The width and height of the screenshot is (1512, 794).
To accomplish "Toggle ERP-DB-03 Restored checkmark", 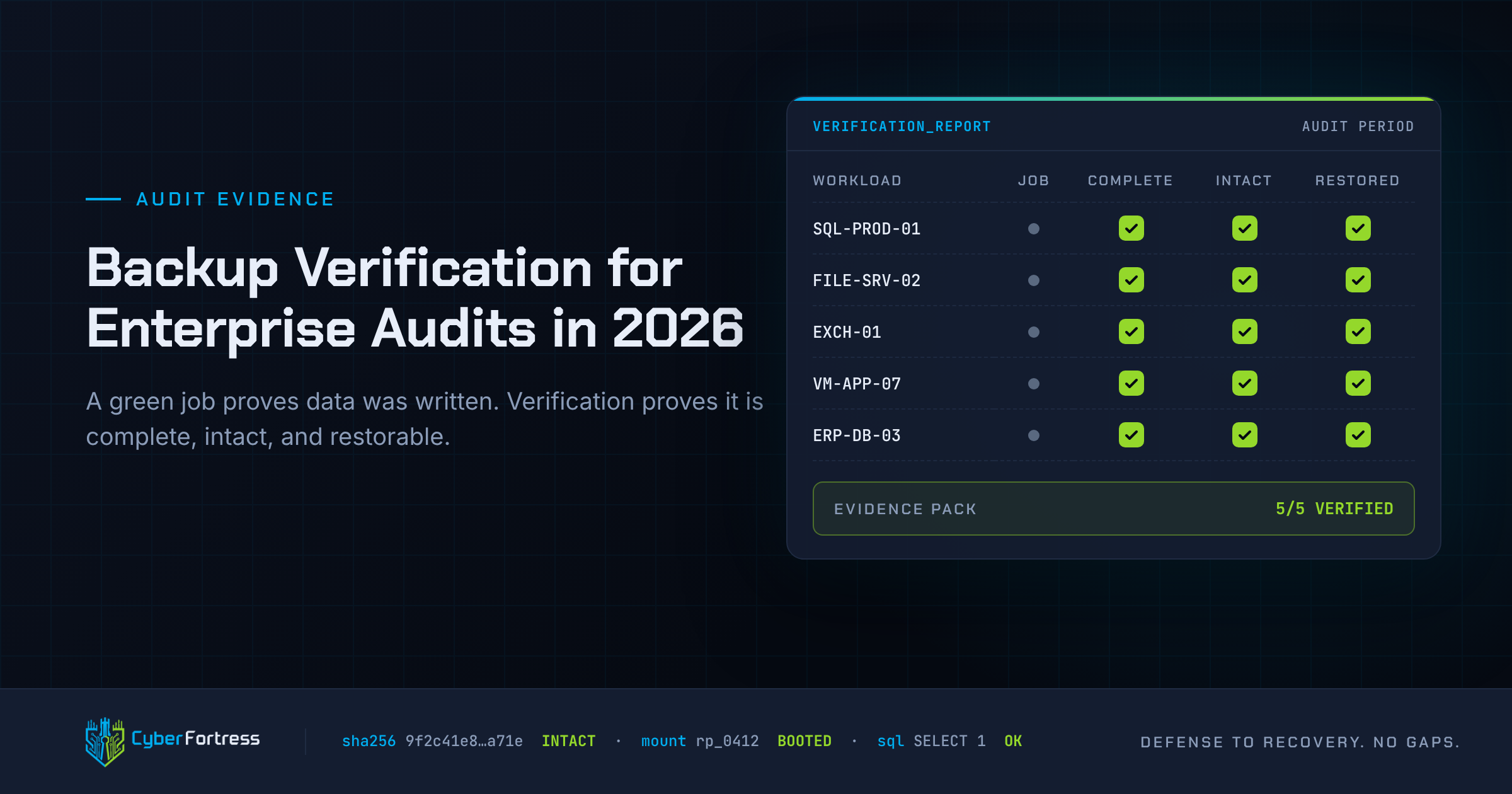I will coord(1358,435).
